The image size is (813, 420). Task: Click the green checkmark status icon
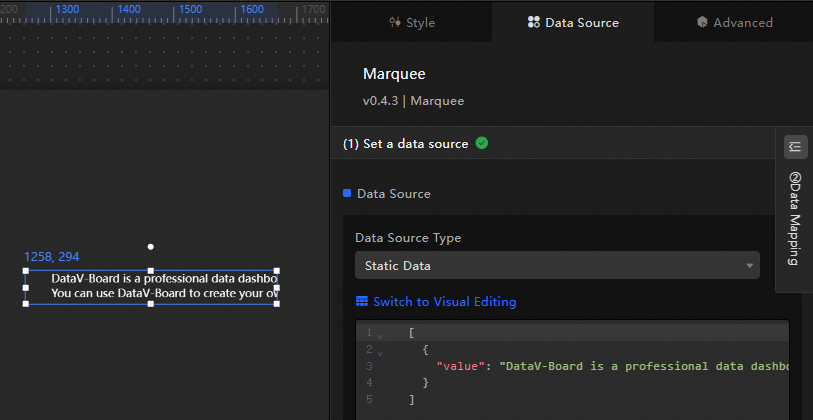coord(482,143)
